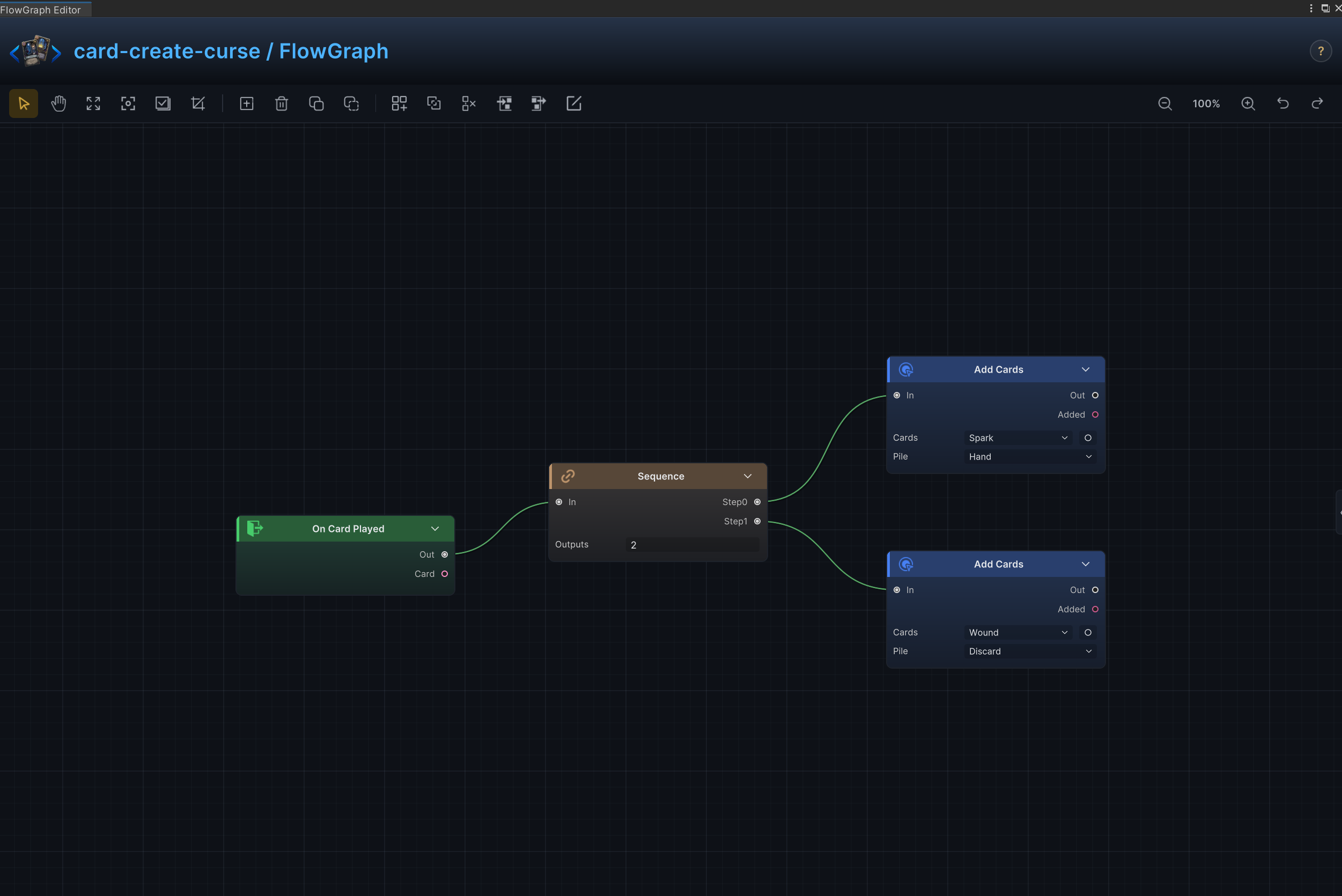Screen dimensions: 1342x896
Task: Click the zoom out magnifier icon
Action: point(1164,103)
